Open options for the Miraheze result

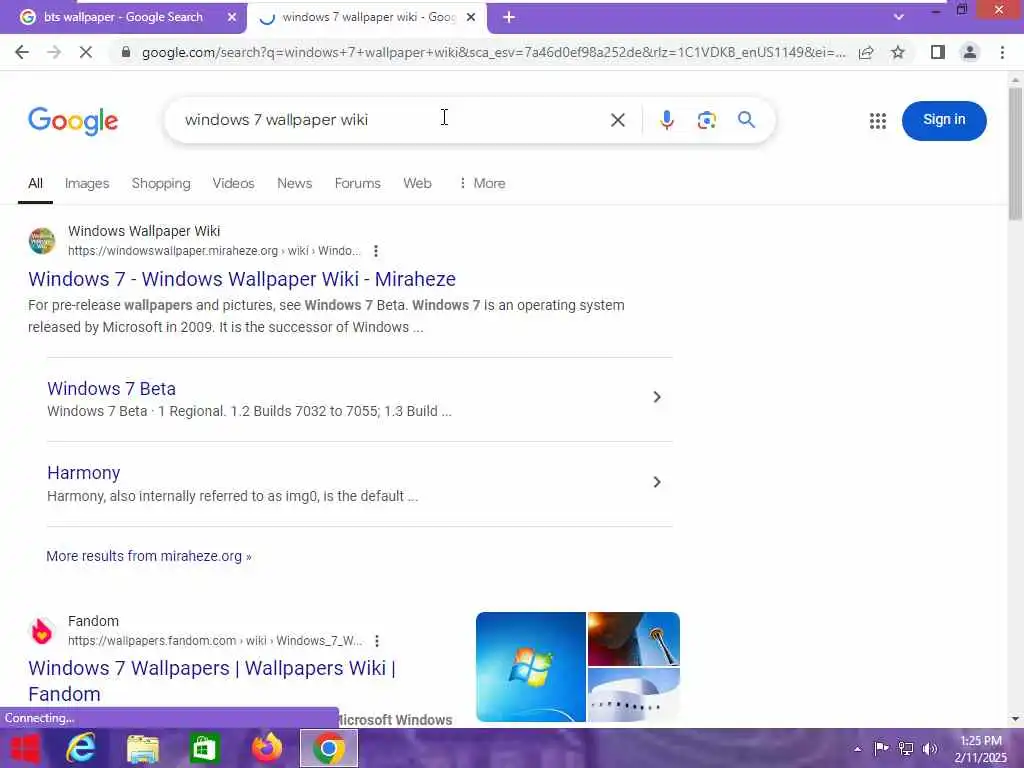click(376, 251)
